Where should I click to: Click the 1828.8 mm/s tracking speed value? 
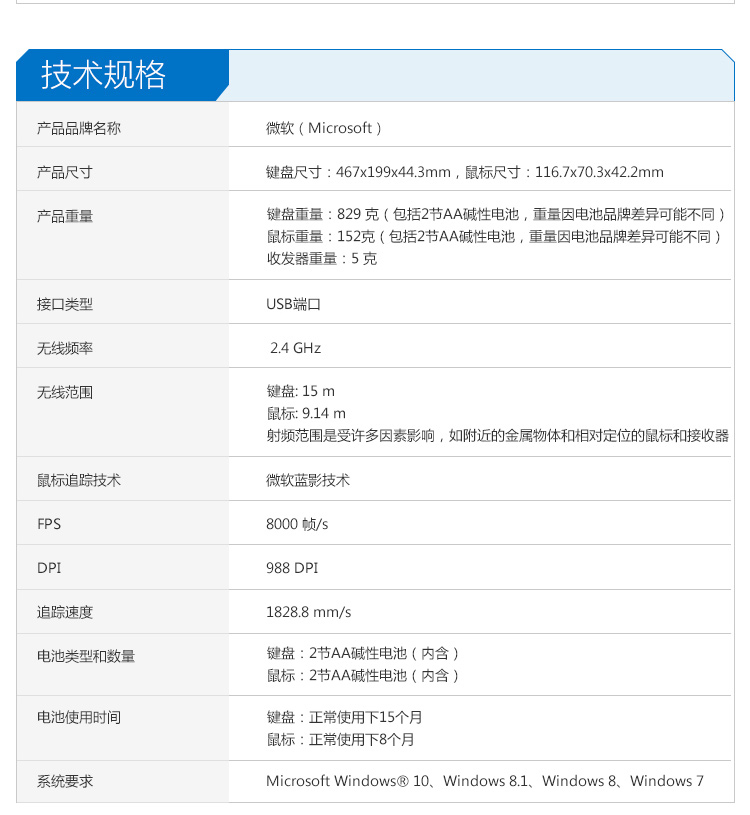click(308, 612)
